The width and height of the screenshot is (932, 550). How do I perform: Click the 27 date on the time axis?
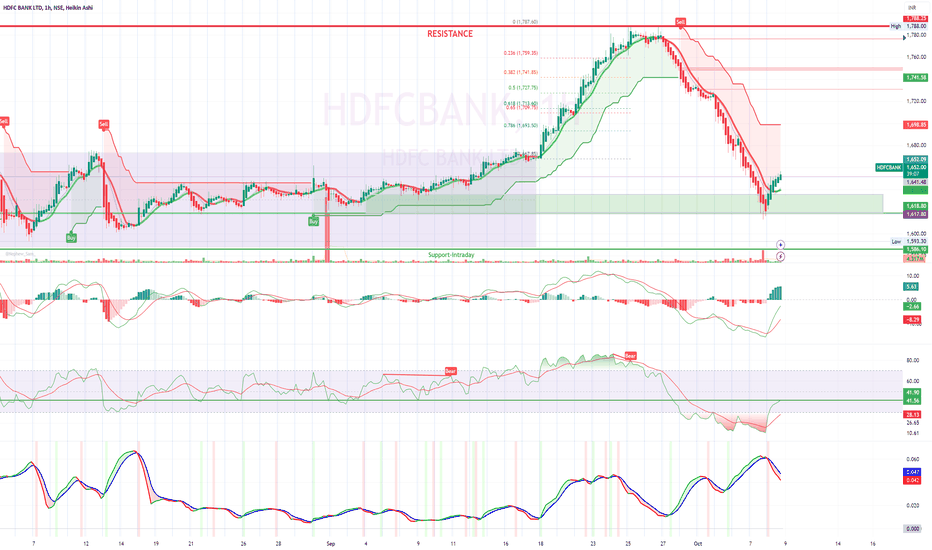tap(663, 543)
